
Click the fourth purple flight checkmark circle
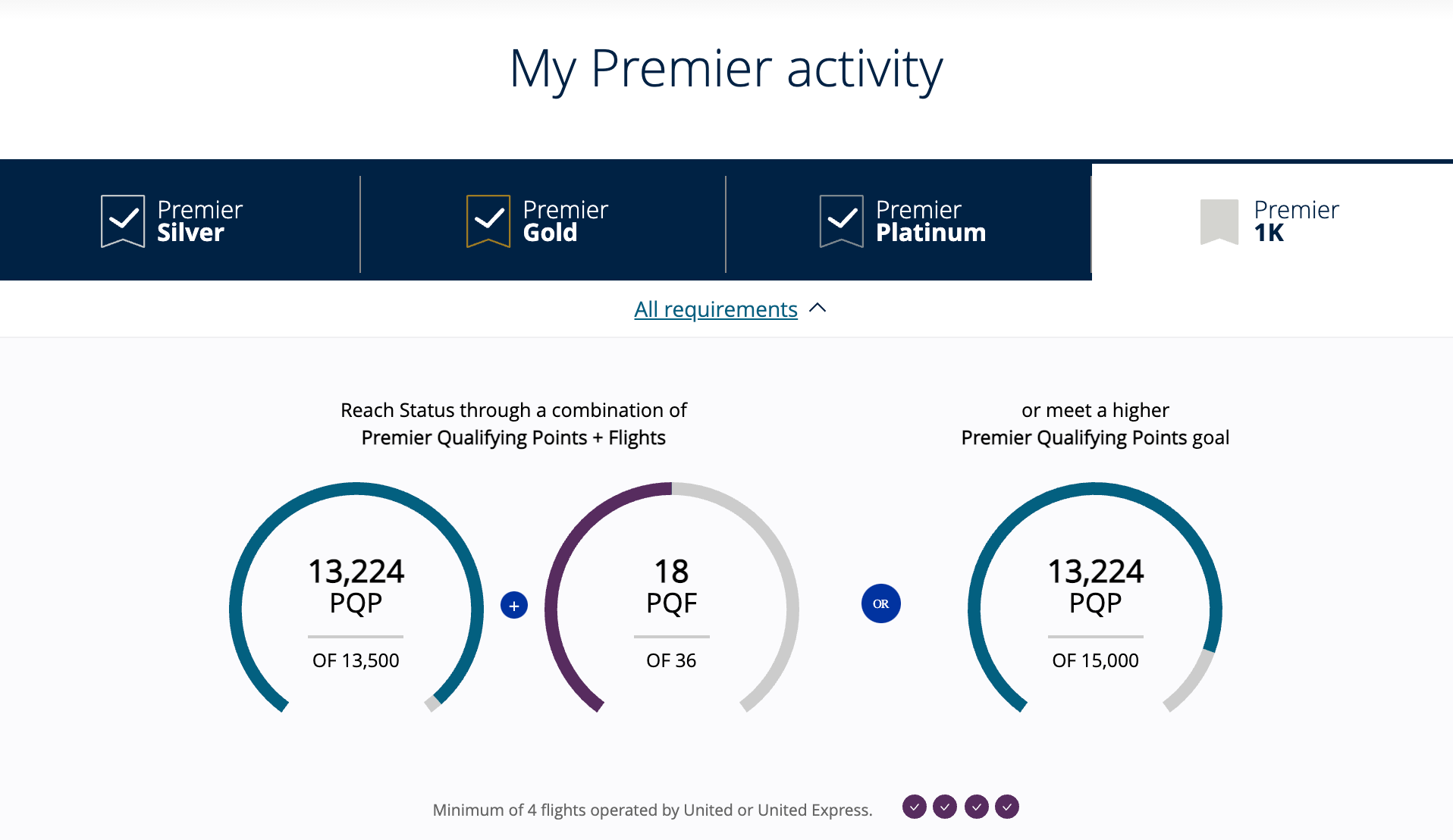click(1007, 807)
